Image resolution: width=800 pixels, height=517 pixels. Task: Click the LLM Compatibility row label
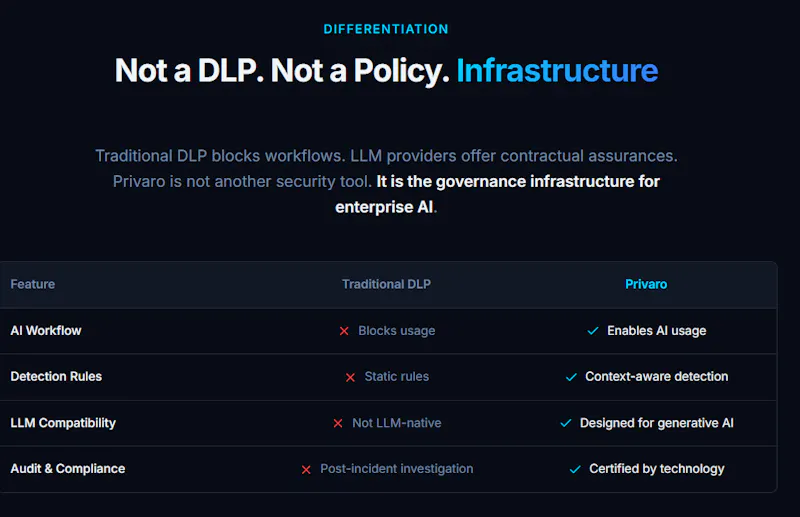63,423
